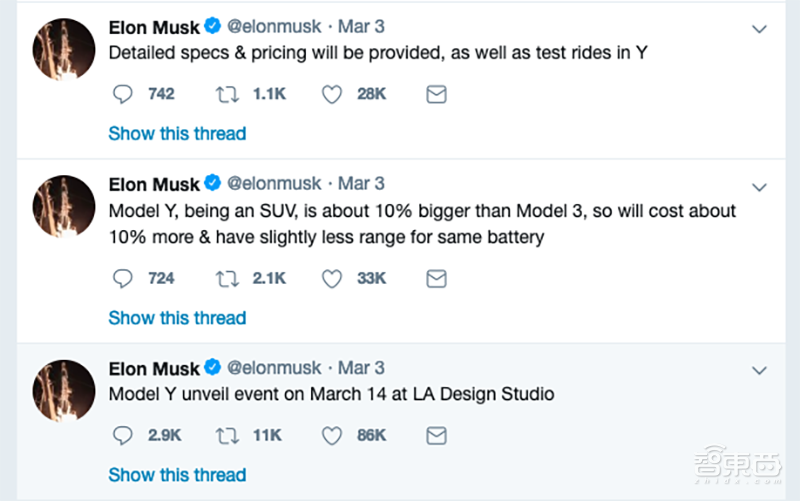Screen dimensions: 800x501
Task: Open dropdown caret on unveil event tweet
Action: pos(759,371)
